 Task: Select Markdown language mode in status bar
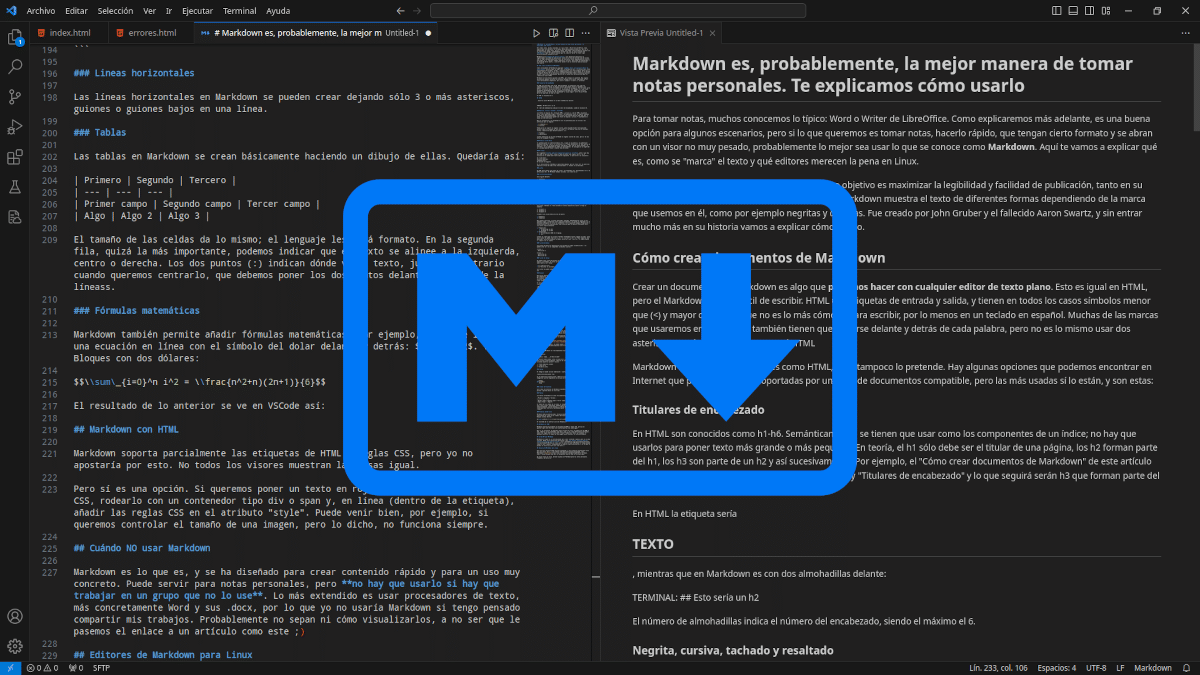click(x=1151, y=667)
